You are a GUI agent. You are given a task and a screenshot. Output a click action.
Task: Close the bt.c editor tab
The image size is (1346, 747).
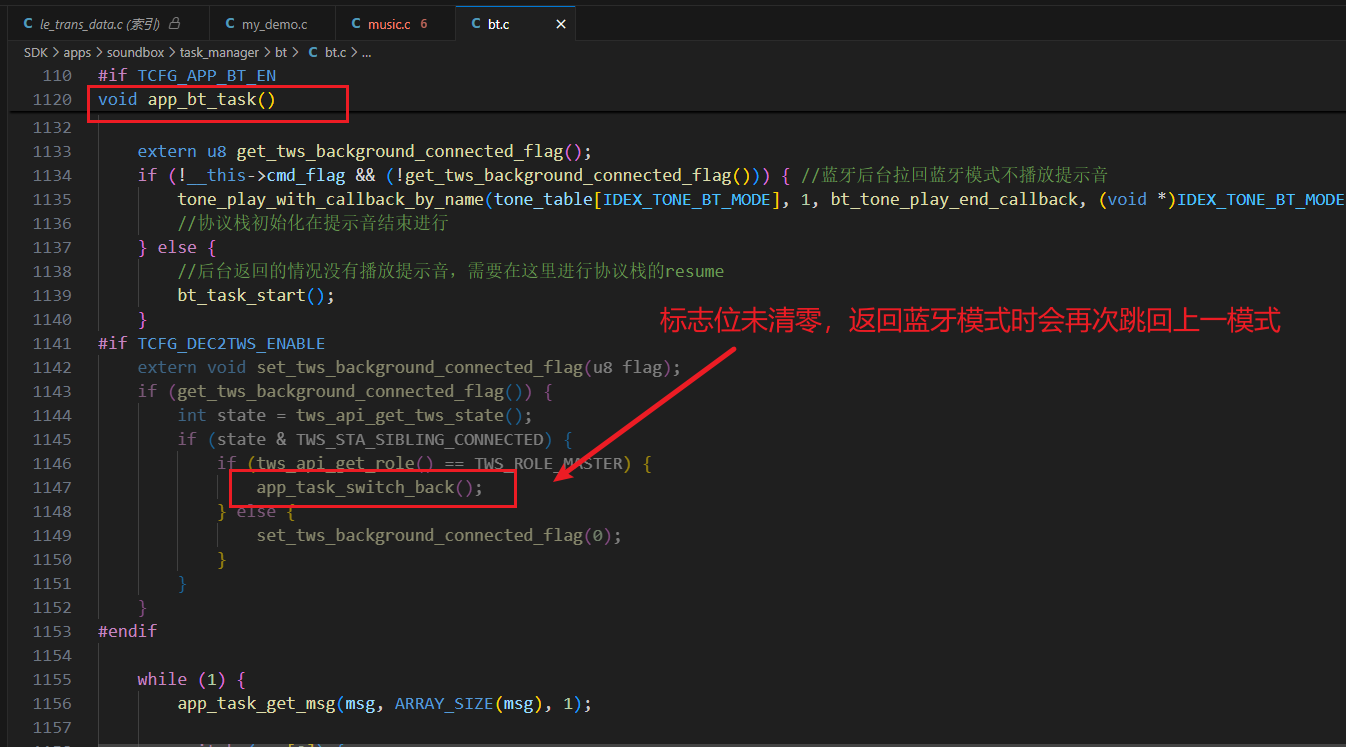(x=561, y=24)
